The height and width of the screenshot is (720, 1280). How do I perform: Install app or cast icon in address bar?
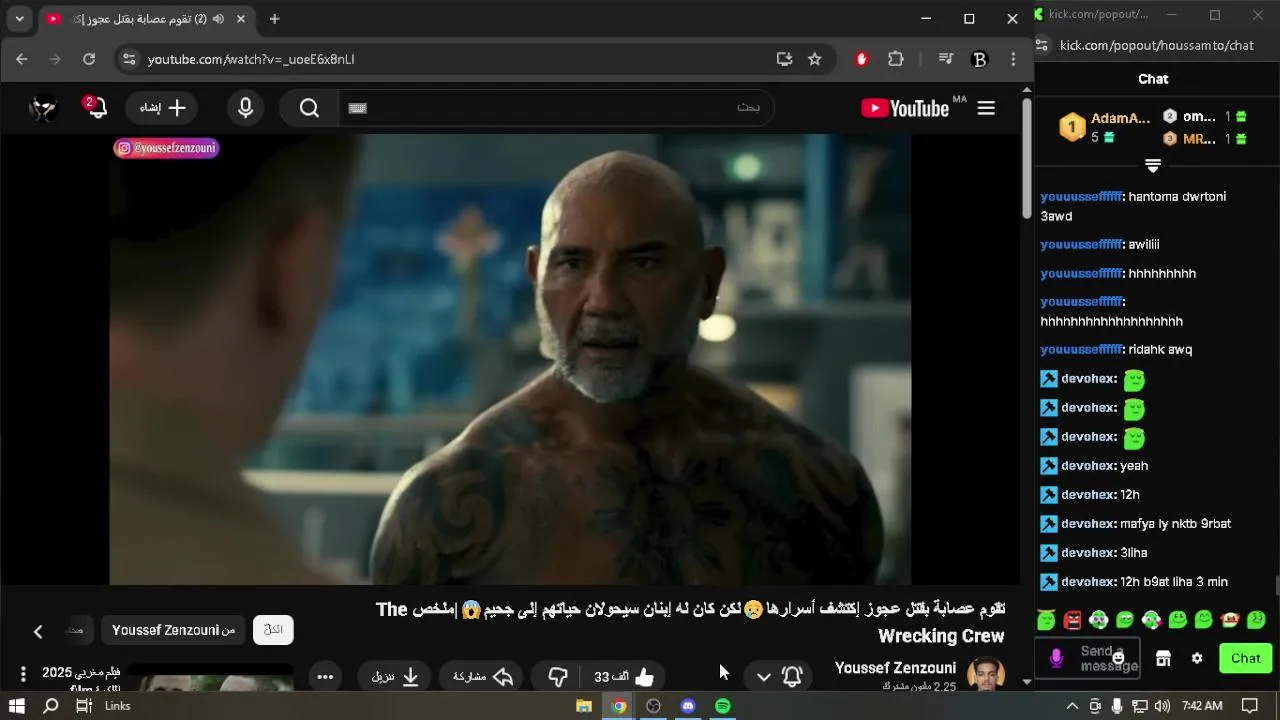(x=785, y=59)
